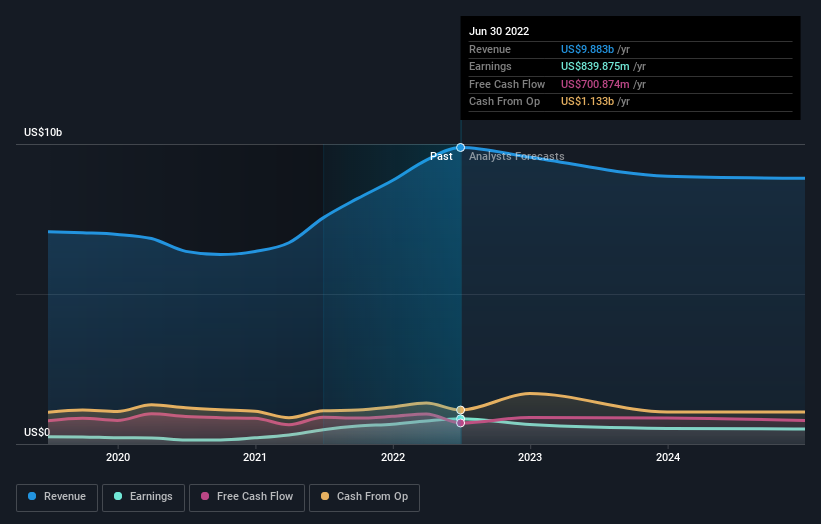The image size is (821, 524).
Task: Click the 'Analysts Forecasts' label
Action: (516, 156)
